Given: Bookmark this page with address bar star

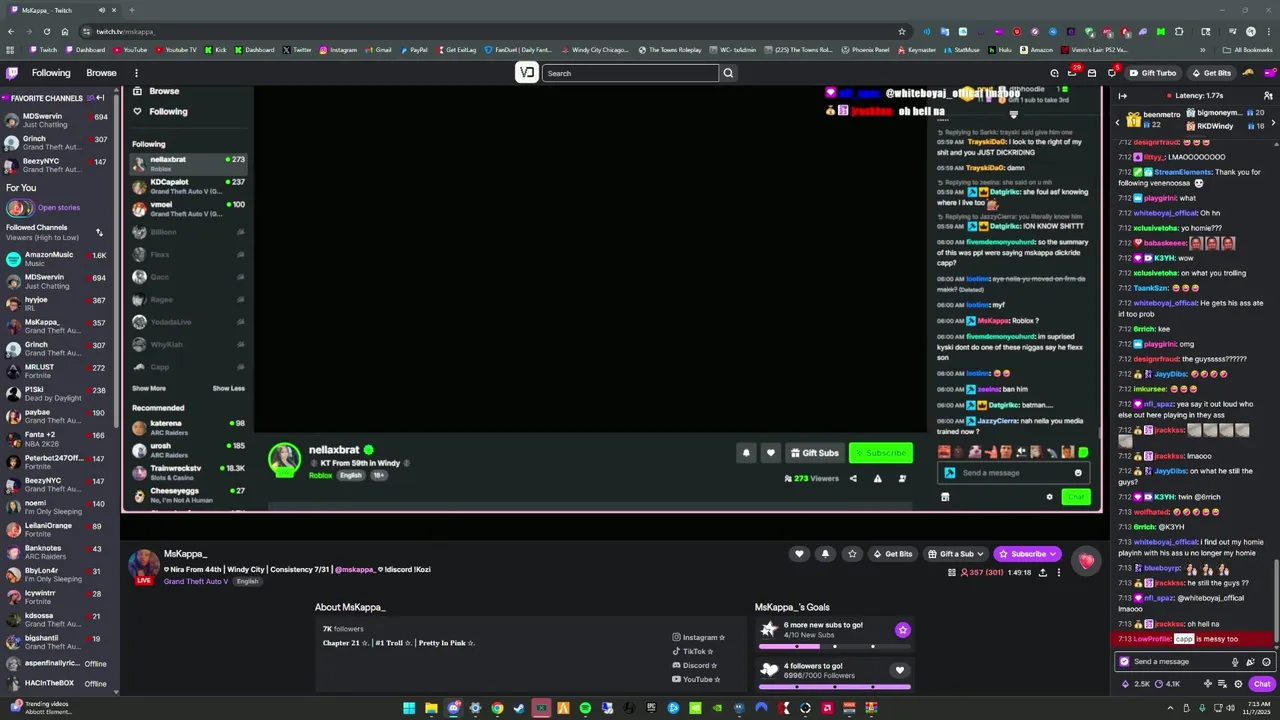Looking at the screenshot, I should (x=901, y=31).
